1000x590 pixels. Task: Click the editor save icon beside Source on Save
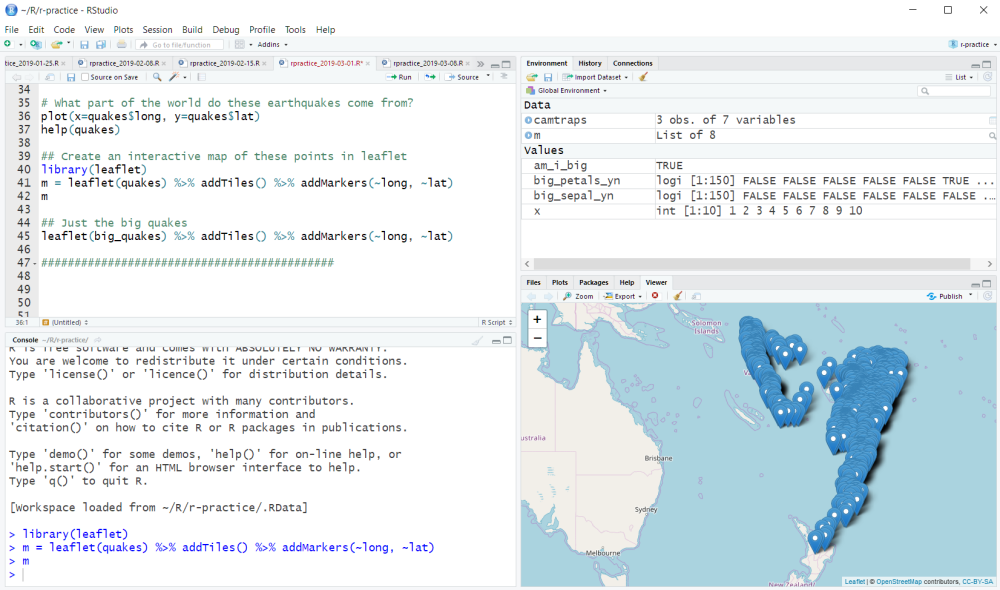[x=71, y=77]
